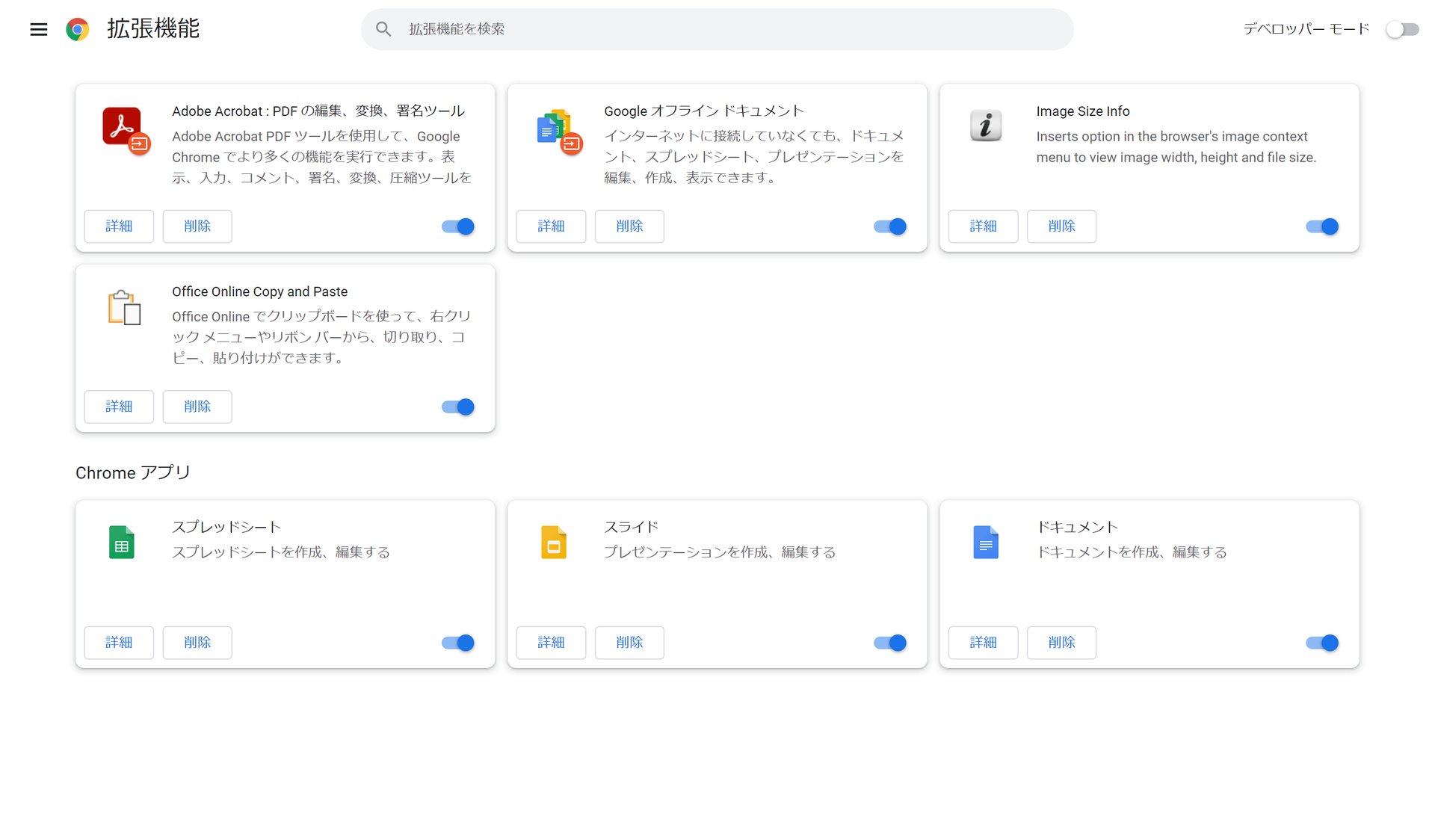Click the search magnifier icon

coord(383,29)
